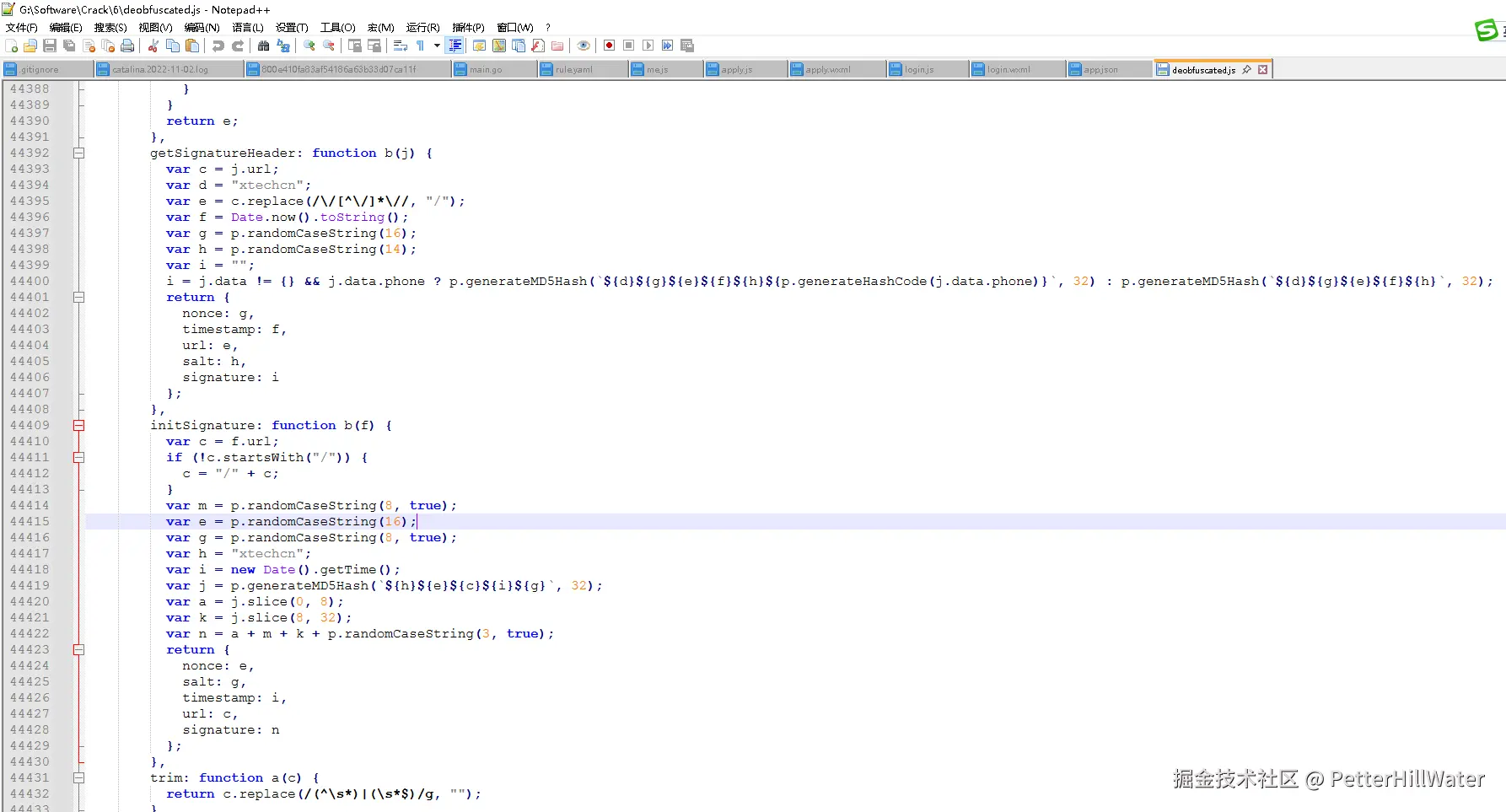Redo the last undone edit
The width and height of the screenshot is (1506, 812).
pos(238,46)
